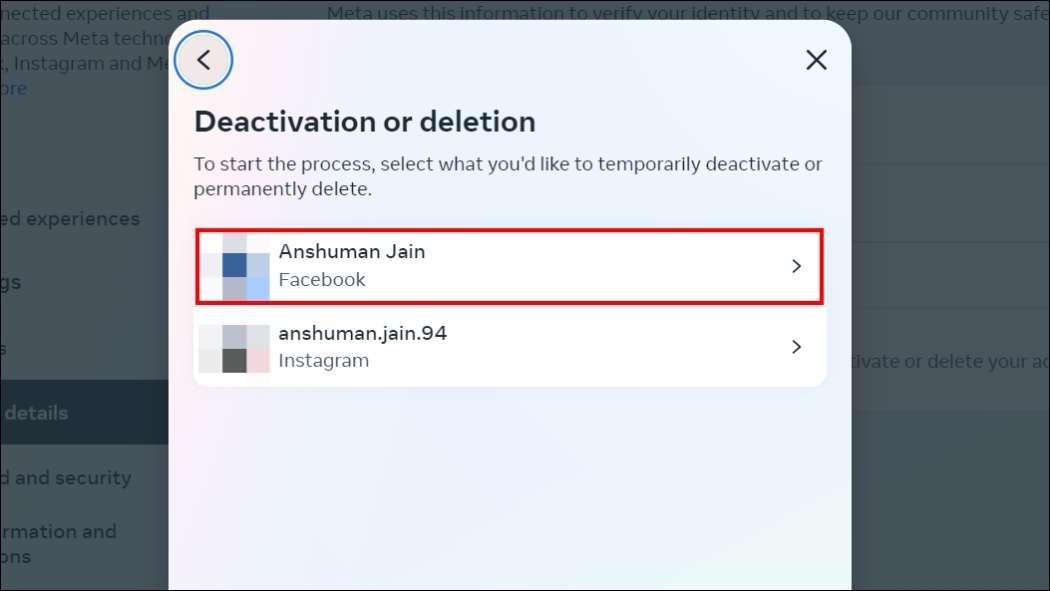
Task: Click the X icon to close the dialog
Action: [816, 60]
